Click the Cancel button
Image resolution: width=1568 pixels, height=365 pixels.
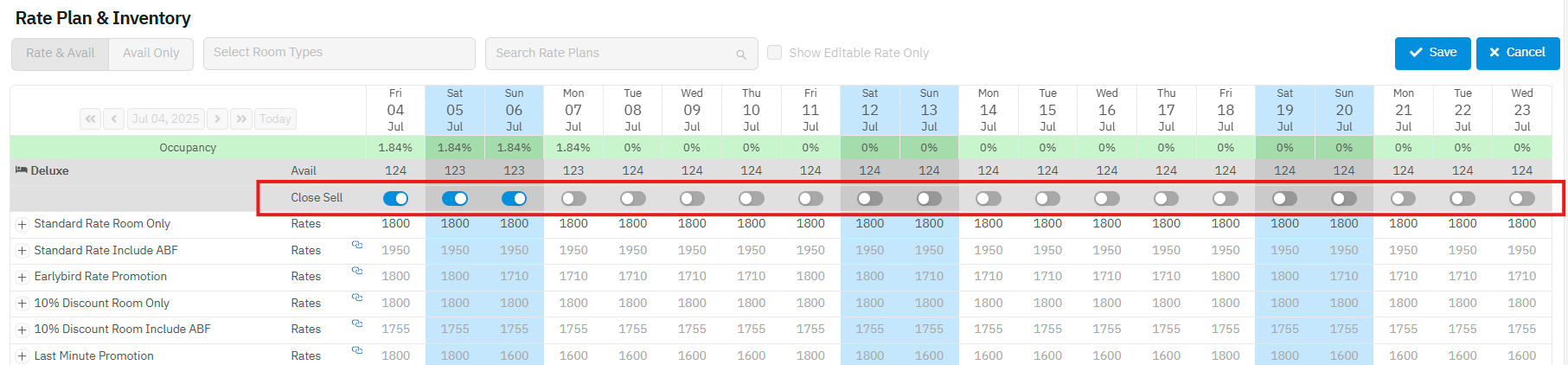[1517, 53]
